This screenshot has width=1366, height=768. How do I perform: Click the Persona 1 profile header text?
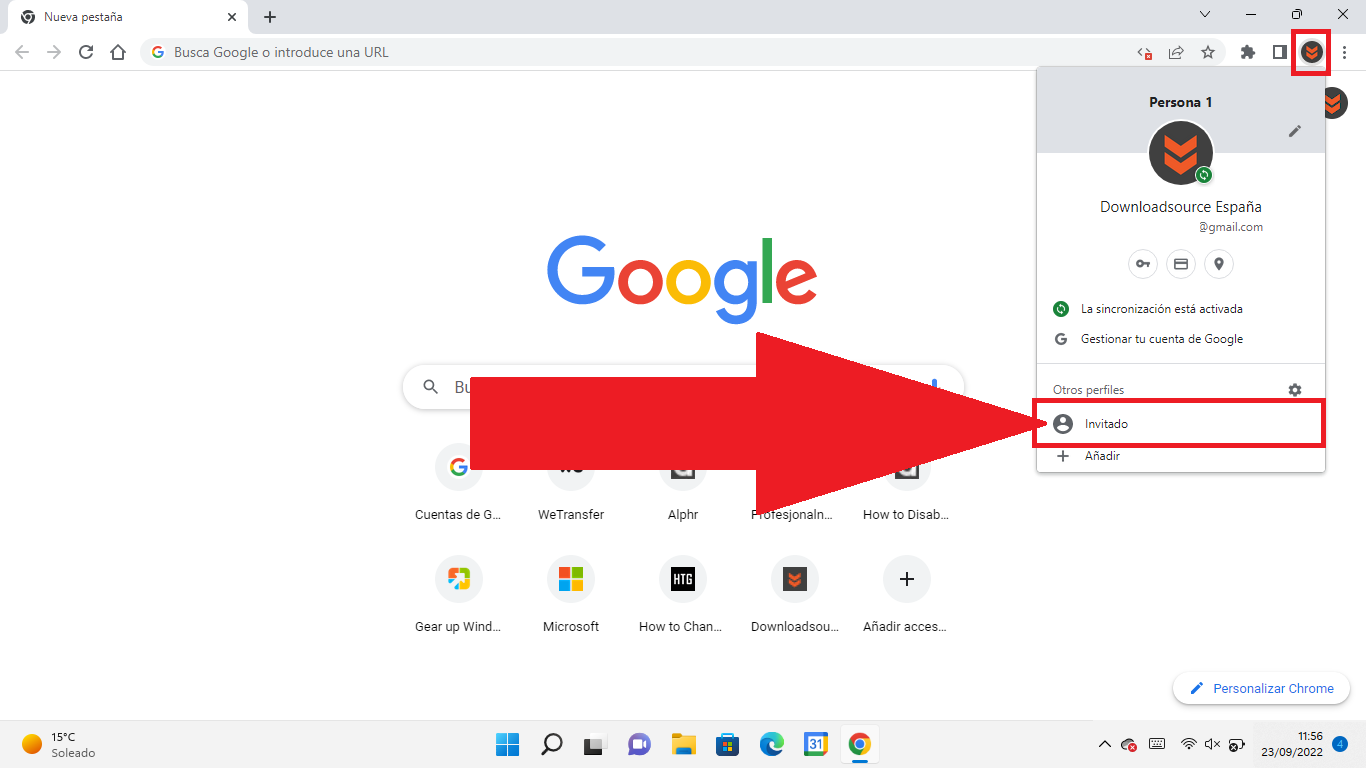[1180, 102]
